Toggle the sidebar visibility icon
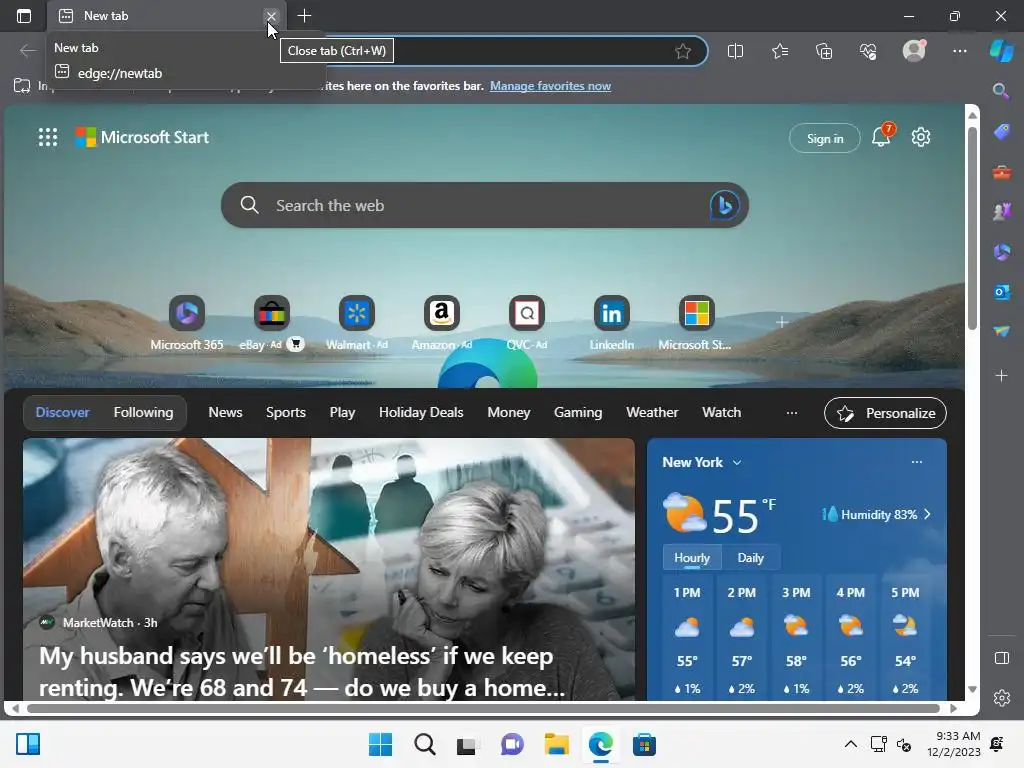 [x=1001, y=658]
